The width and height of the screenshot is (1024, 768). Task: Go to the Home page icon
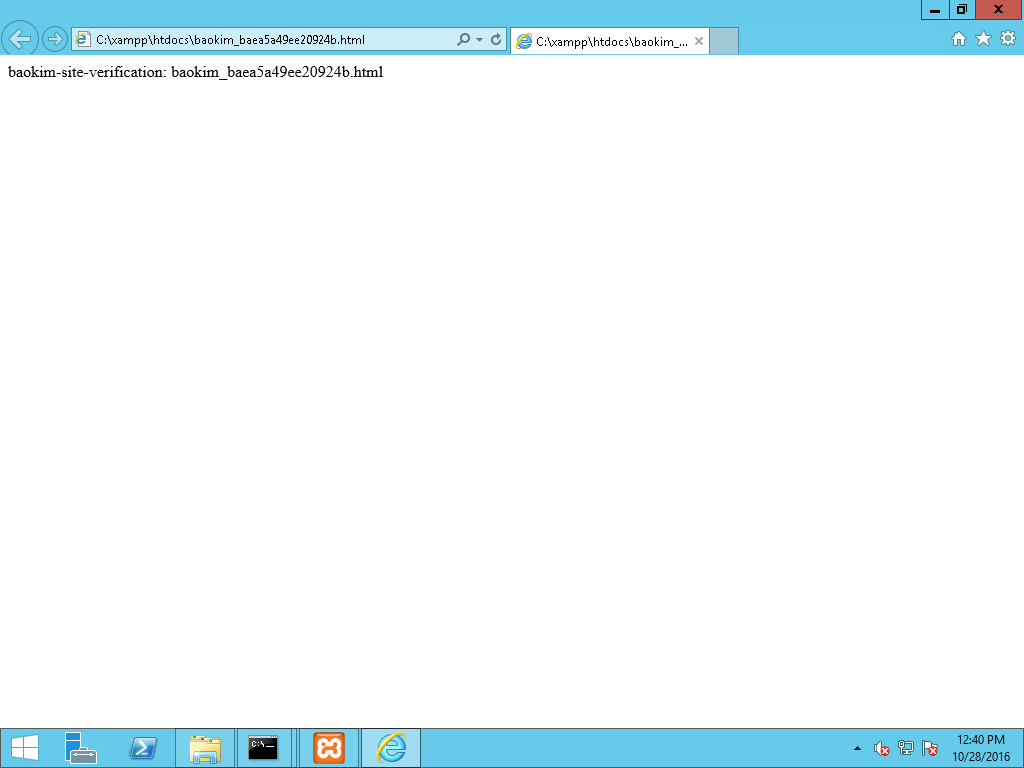coord(959,39)
